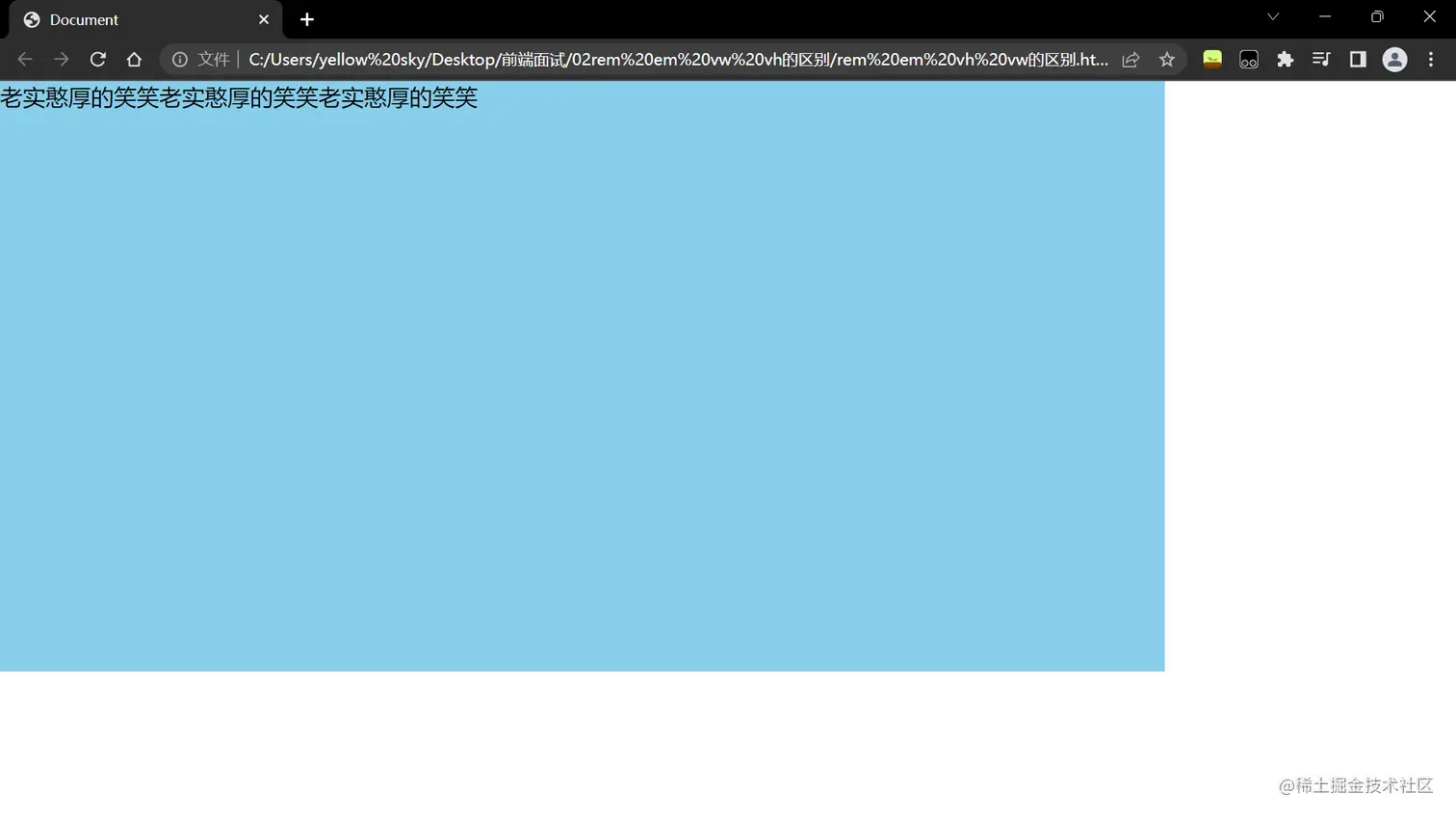Close the Document tab
This screenshot has width=1456, height=818.
pyautogui.click(x=264, y=19)
